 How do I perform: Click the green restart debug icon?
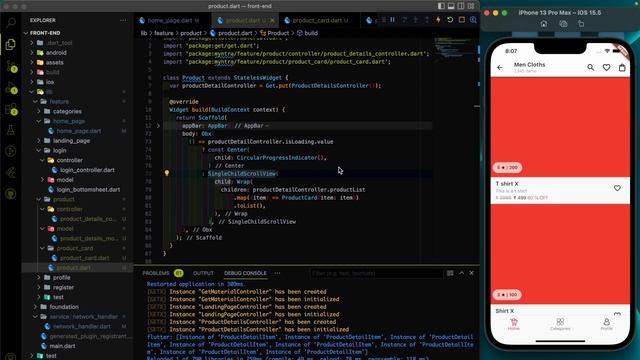[450, 20]
